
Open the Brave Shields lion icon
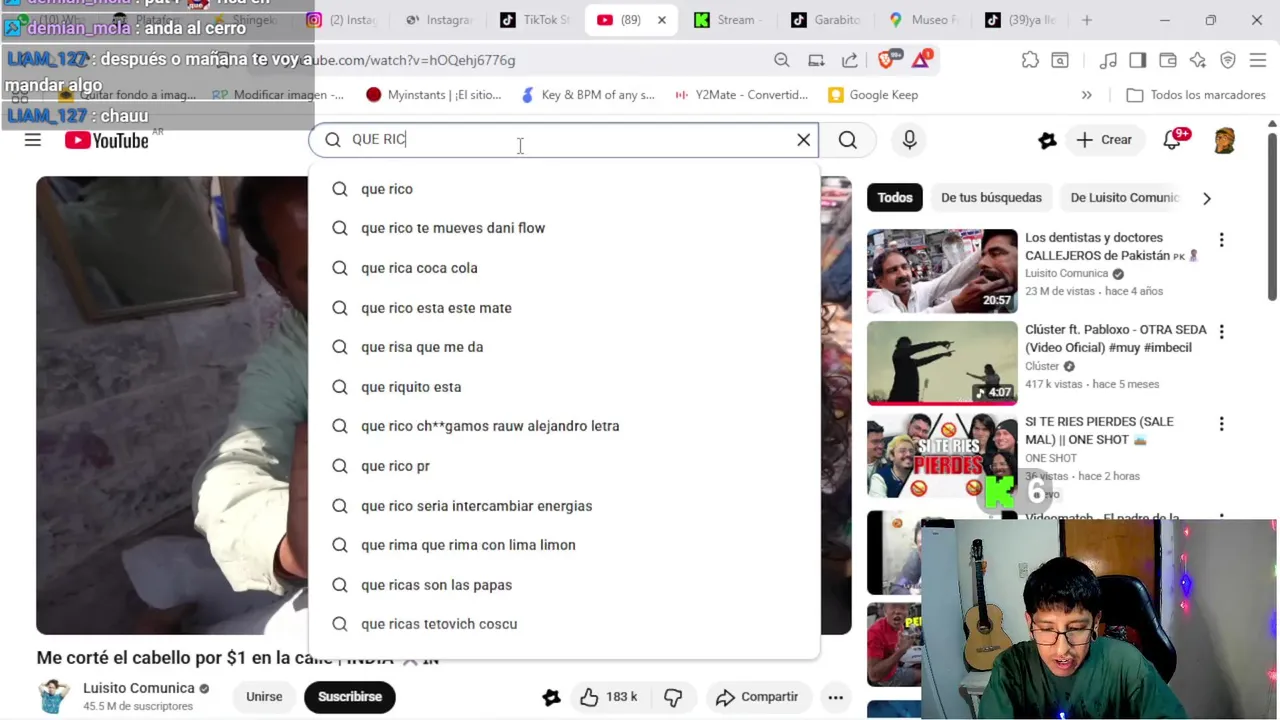point(888,60)
